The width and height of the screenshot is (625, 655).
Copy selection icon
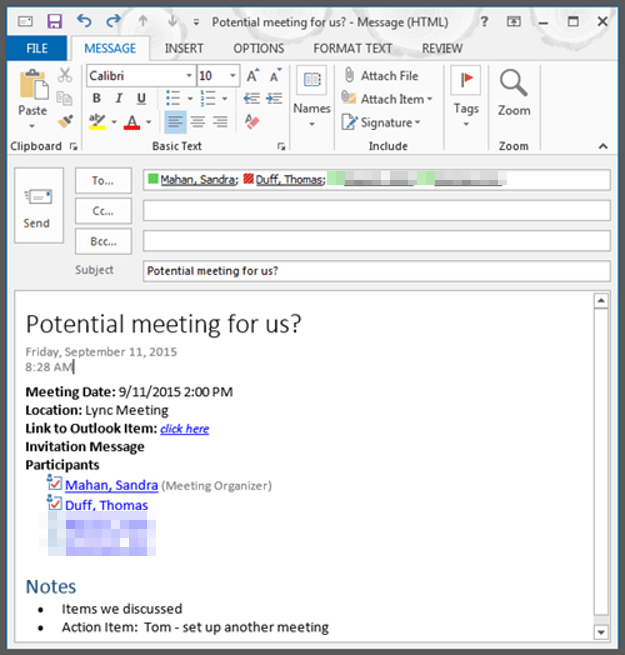(x=64, y=98)
